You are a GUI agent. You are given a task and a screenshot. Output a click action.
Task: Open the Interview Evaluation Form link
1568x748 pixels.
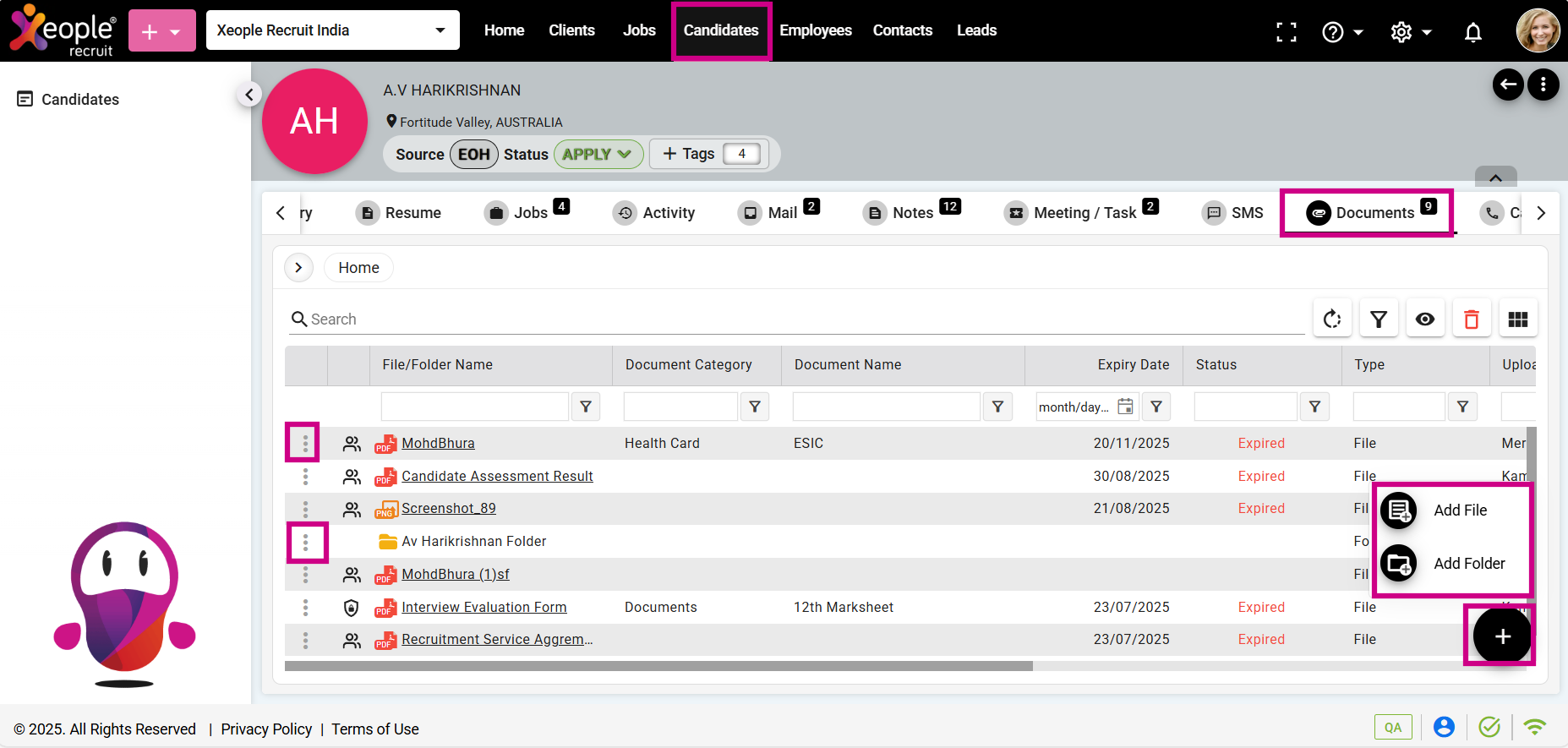(484, 607)
